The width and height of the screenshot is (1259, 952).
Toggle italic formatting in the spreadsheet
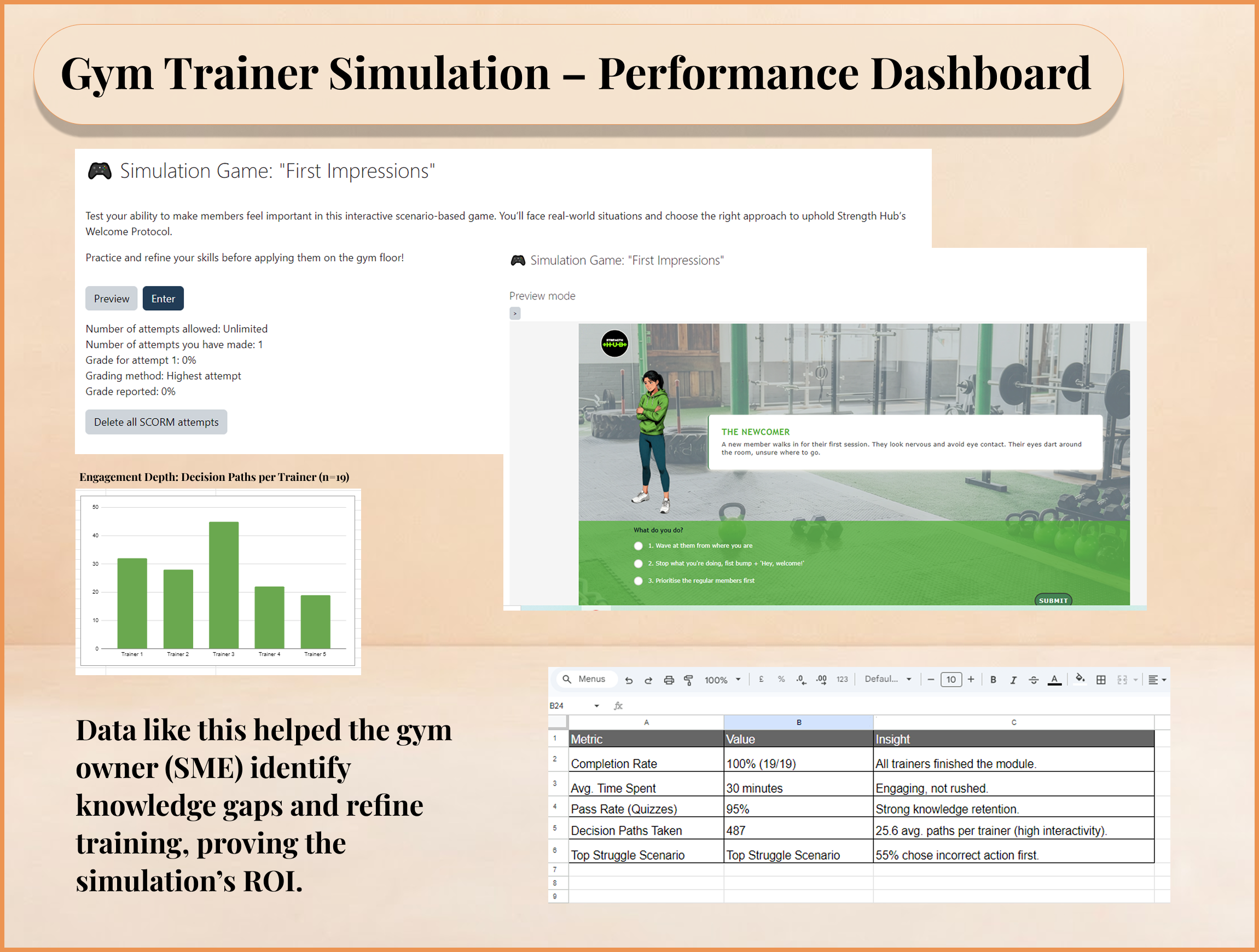point(1013,680)
